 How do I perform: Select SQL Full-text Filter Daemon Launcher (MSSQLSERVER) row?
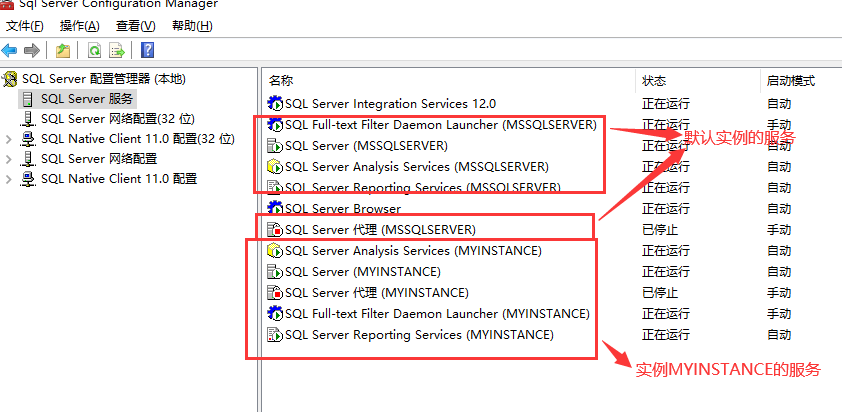tap(441, 125)
